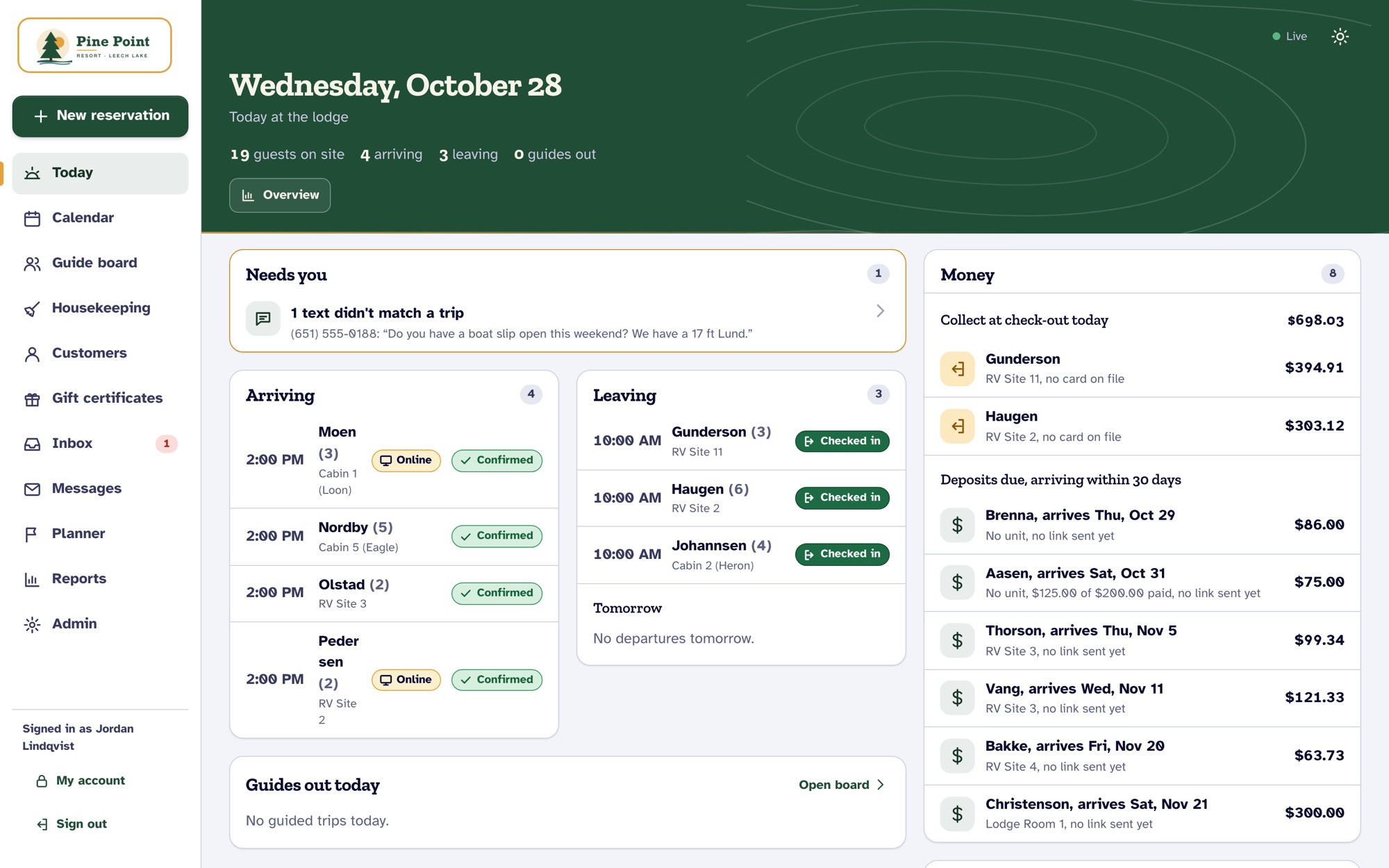Viewport: 1389px width, 868px height.
Task: Expand the unmatched text chevron
Action: [880, 311]
